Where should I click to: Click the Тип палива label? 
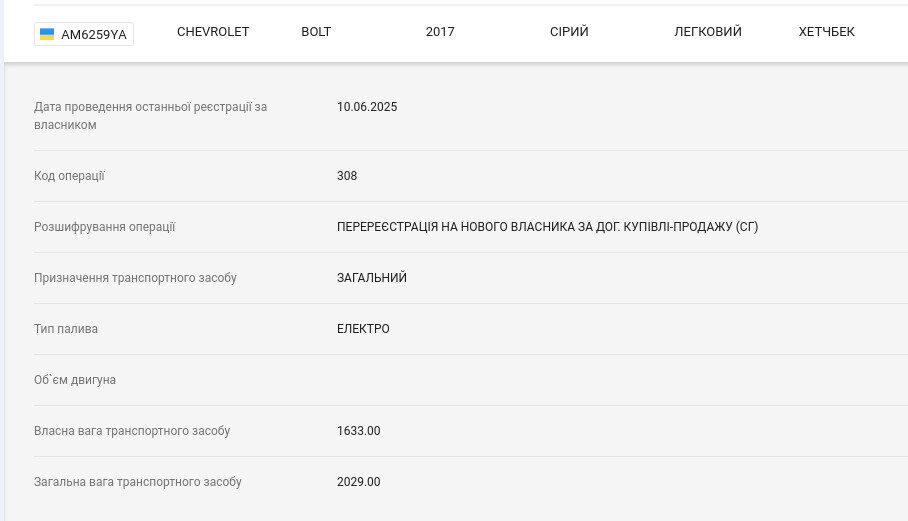click(x=66, y=328)
